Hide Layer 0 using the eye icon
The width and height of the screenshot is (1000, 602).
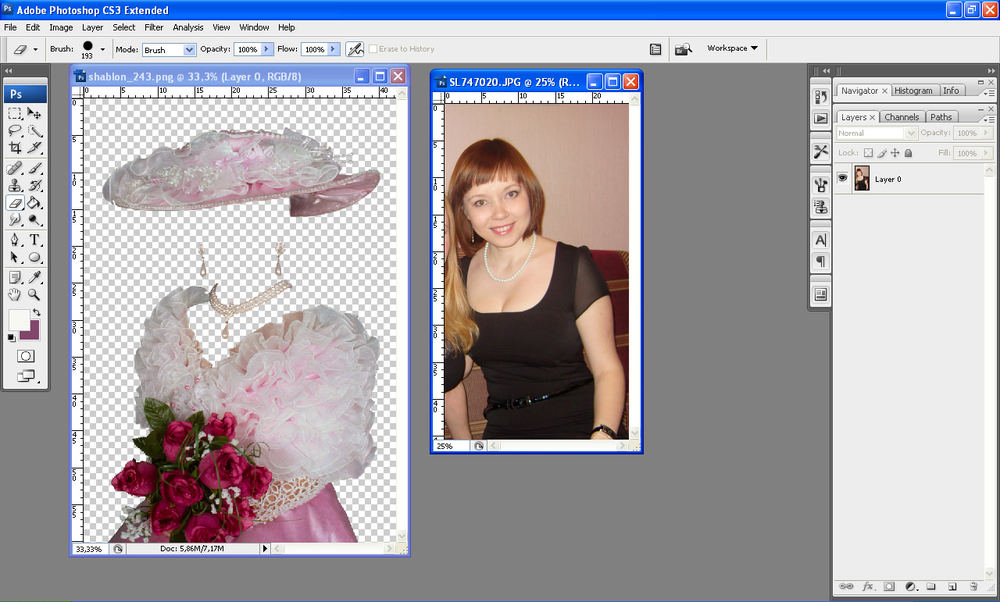842,179
